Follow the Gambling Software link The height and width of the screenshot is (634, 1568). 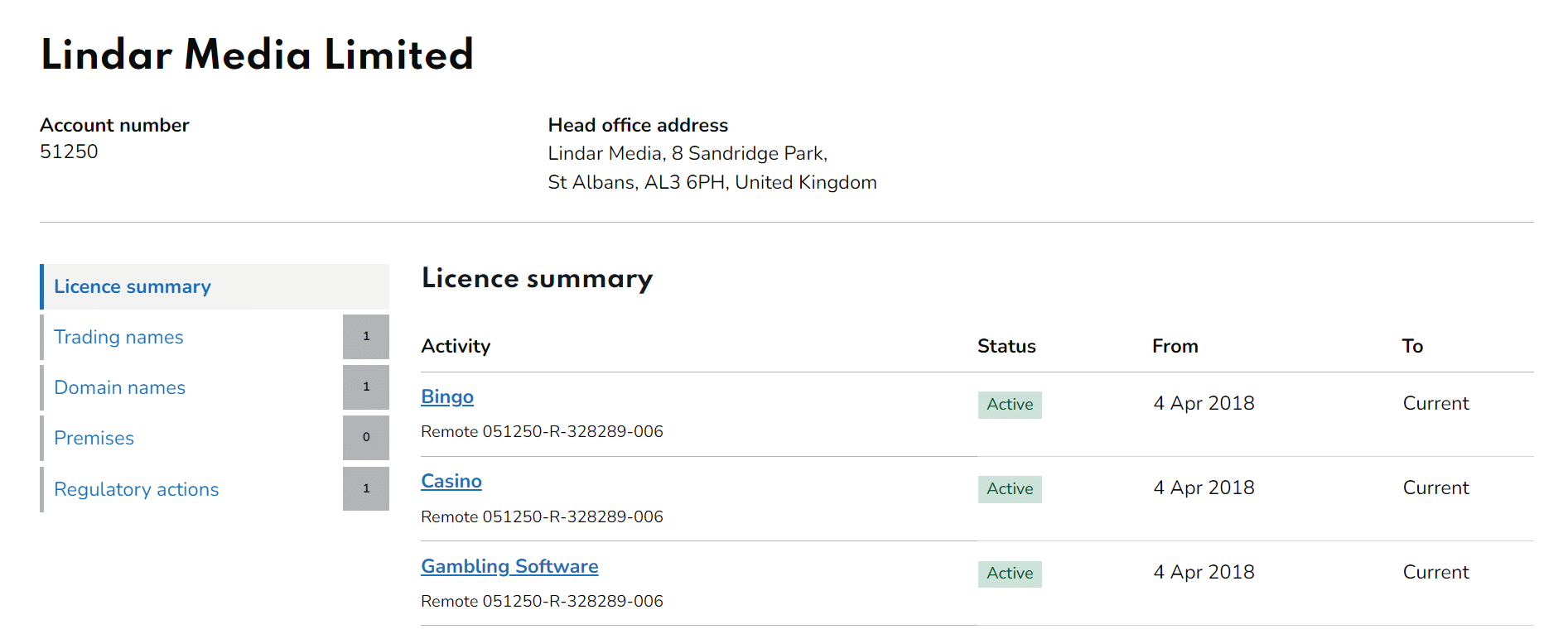509,566
